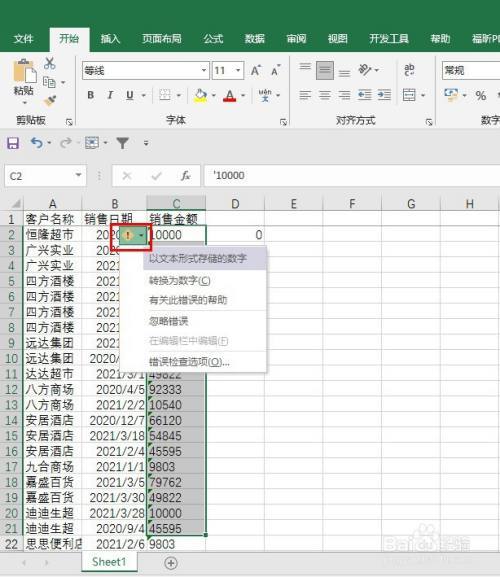The height and width of the screenshot is (577, 500).
Task: Toggle bold formatting
Action: 91,95
